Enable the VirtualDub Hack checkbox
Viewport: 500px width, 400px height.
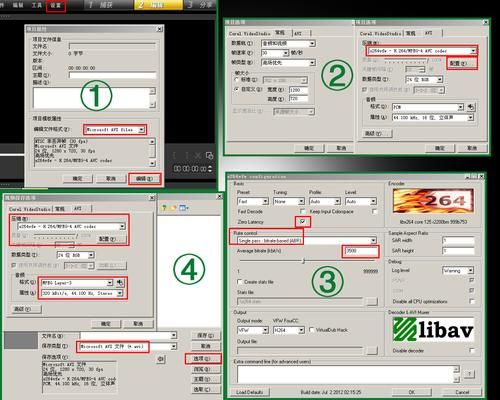click(312, 330)
